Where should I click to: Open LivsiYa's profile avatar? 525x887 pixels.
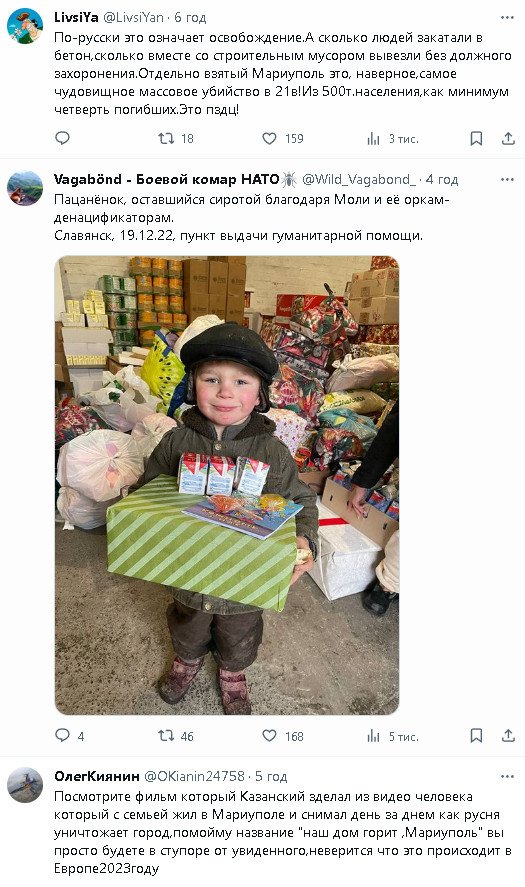coord(25,26)
